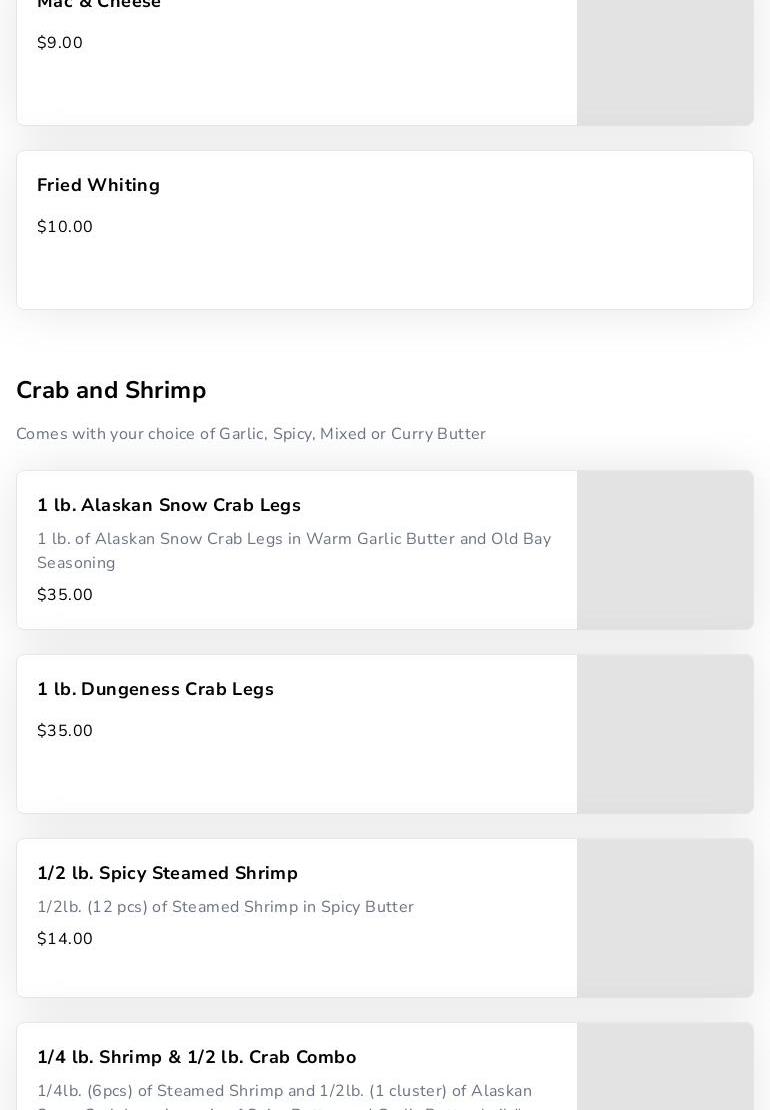Click the Alaskan Snow Crab Legs description
The height and width of the screenshot is (1110, 770).
click(294, 551)
